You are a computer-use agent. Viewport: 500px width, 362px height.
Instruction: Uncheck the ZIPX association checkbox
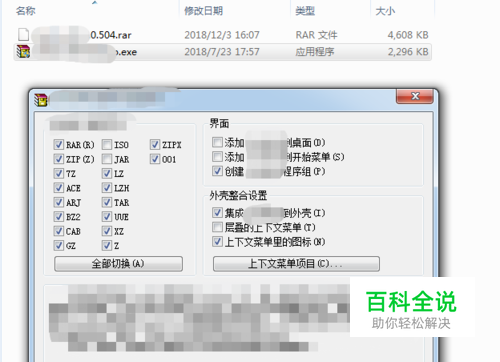click(x=155, y=145)
